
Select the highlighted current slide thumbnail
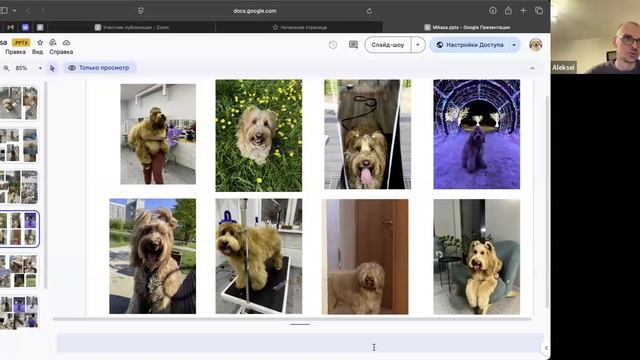19,229
